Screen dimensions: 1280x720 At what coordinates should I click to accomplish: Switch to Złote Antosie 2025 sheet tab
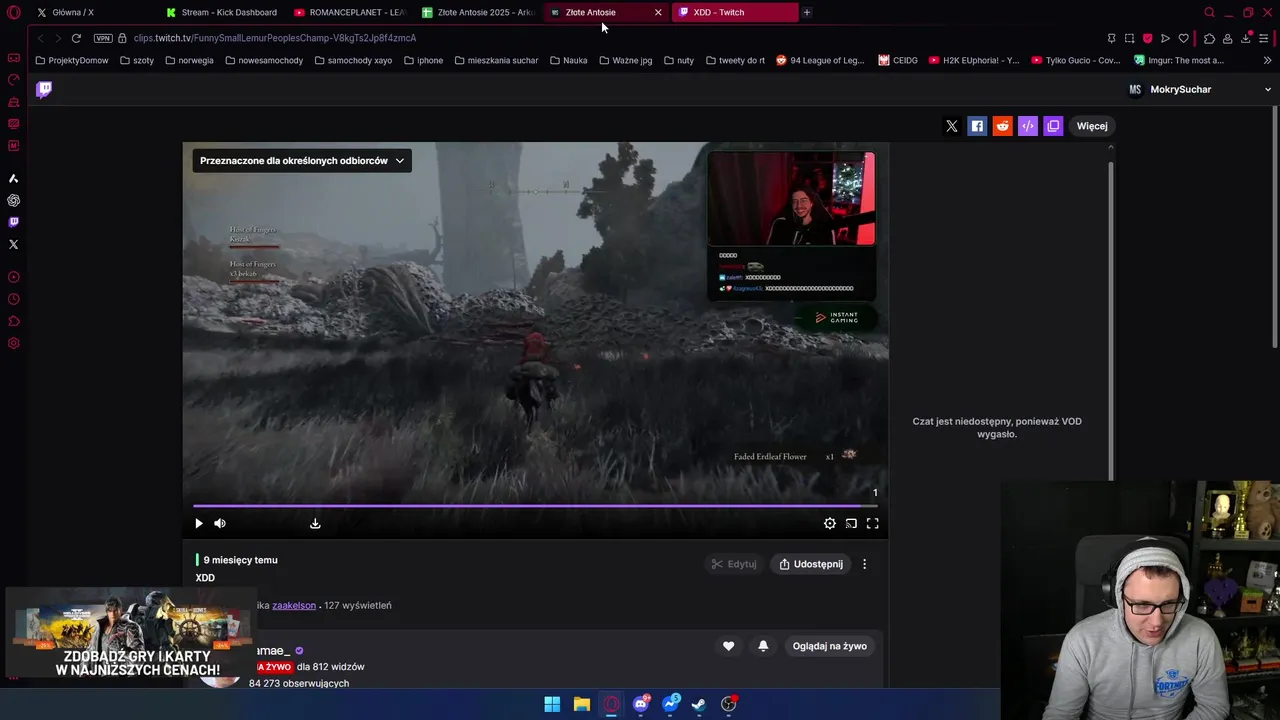(x=478, y=12)
